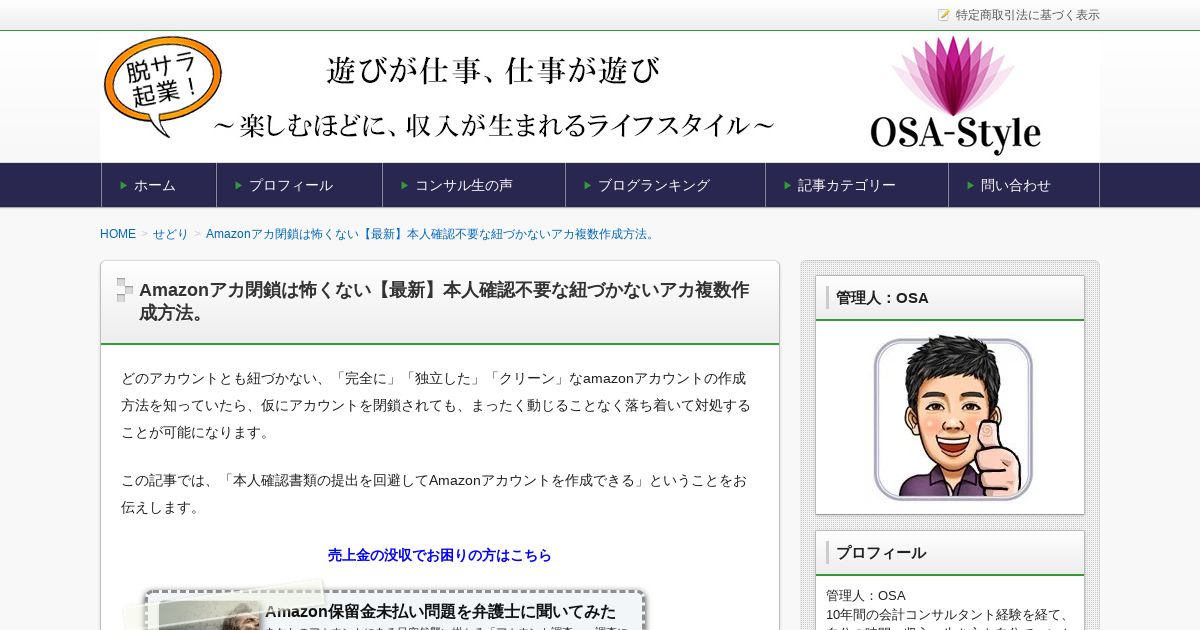Image resolution: width=1200 pixels, height=630 pixels.
Task: Open the プロフィール menu item
Action: (300, 185)
